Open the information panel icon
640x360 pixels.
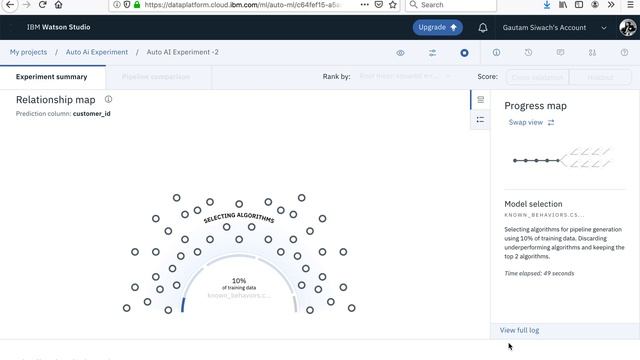pos(496,53)
